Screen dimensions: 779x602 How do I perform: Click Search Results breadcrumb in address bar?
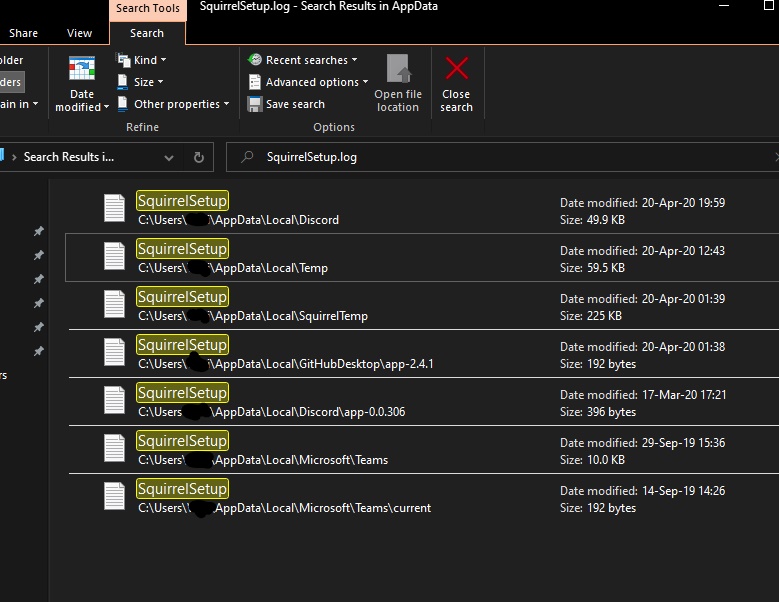(69, 157)
